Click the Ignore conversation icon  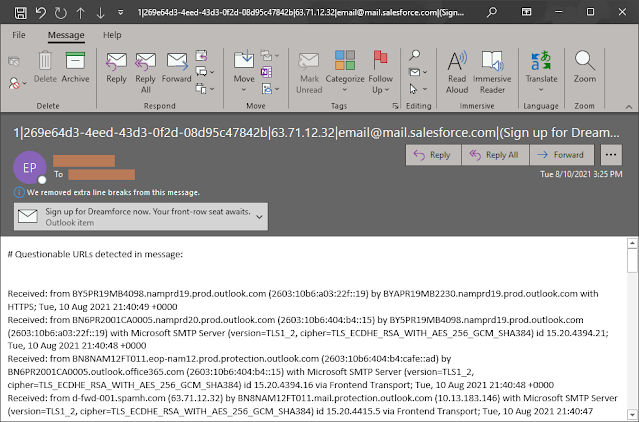click(x=14, y=62)
